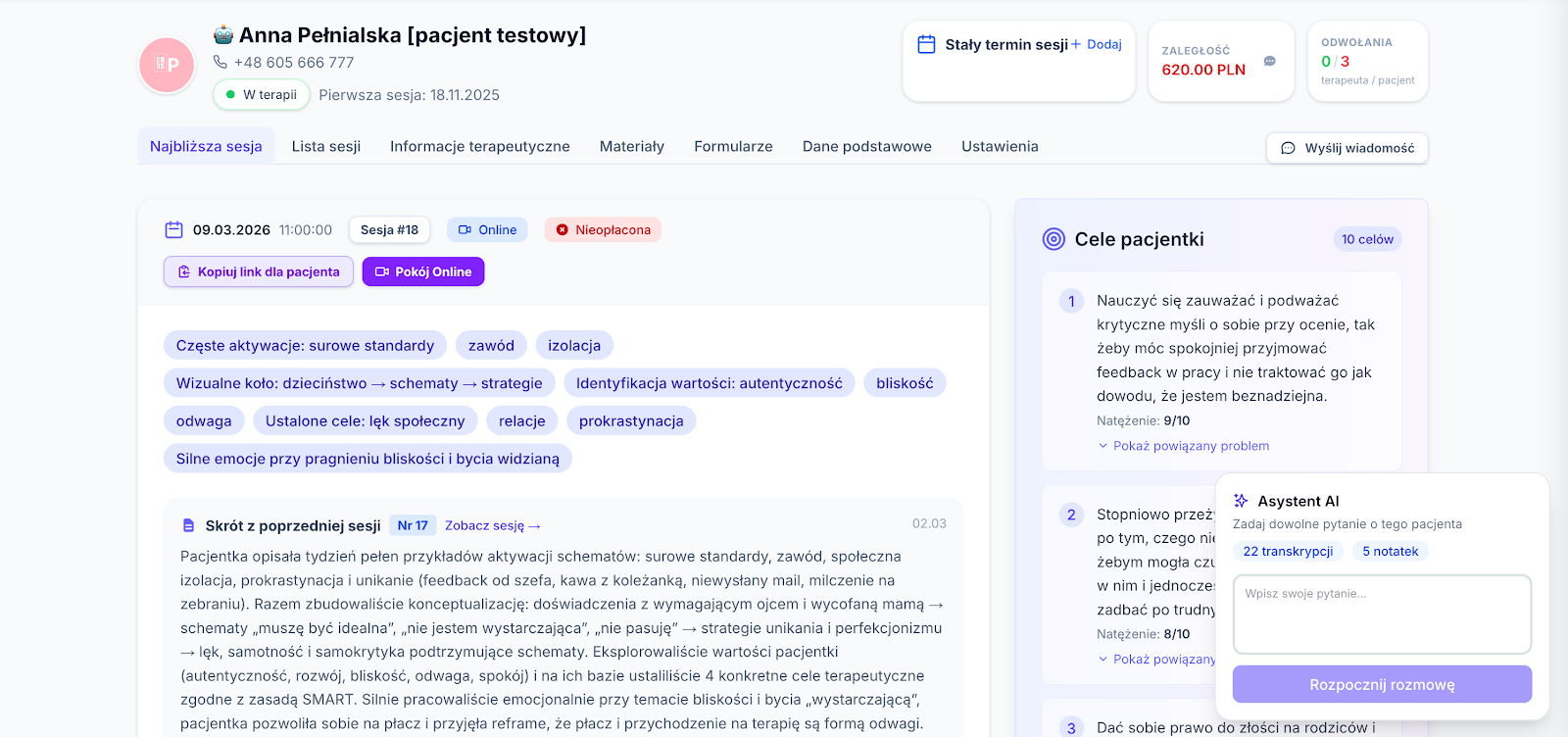Screen dimensions: 1568x737
Task: Click the patient avatar circle
Action: pyautogui.click(x=168, y=65)
